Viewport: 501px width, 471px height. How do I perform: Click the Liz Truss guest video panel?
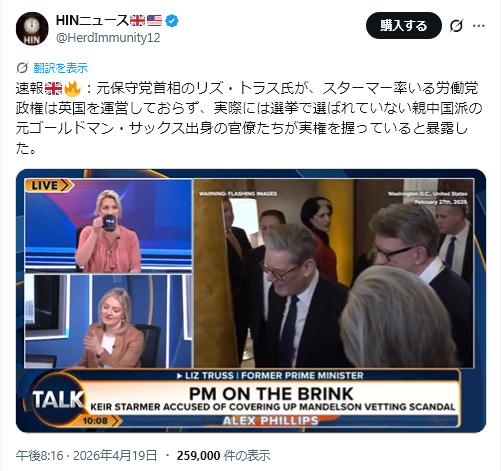(x=108, y=321)
